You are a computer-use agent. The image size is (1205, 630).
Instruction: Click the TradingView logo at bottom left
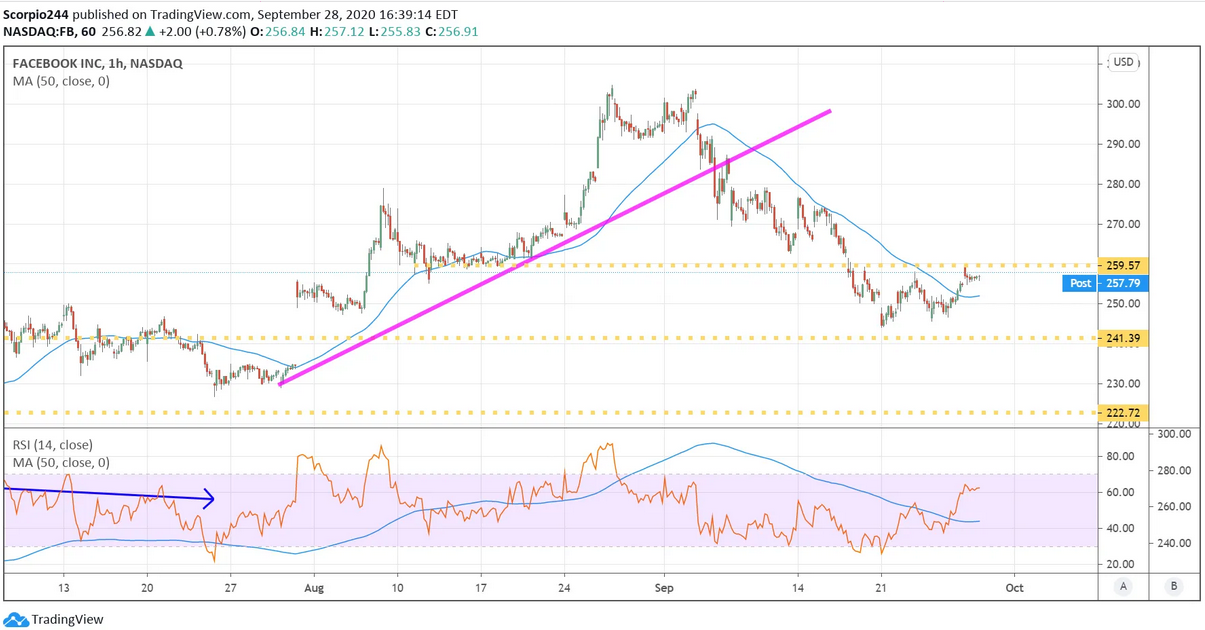14,619
